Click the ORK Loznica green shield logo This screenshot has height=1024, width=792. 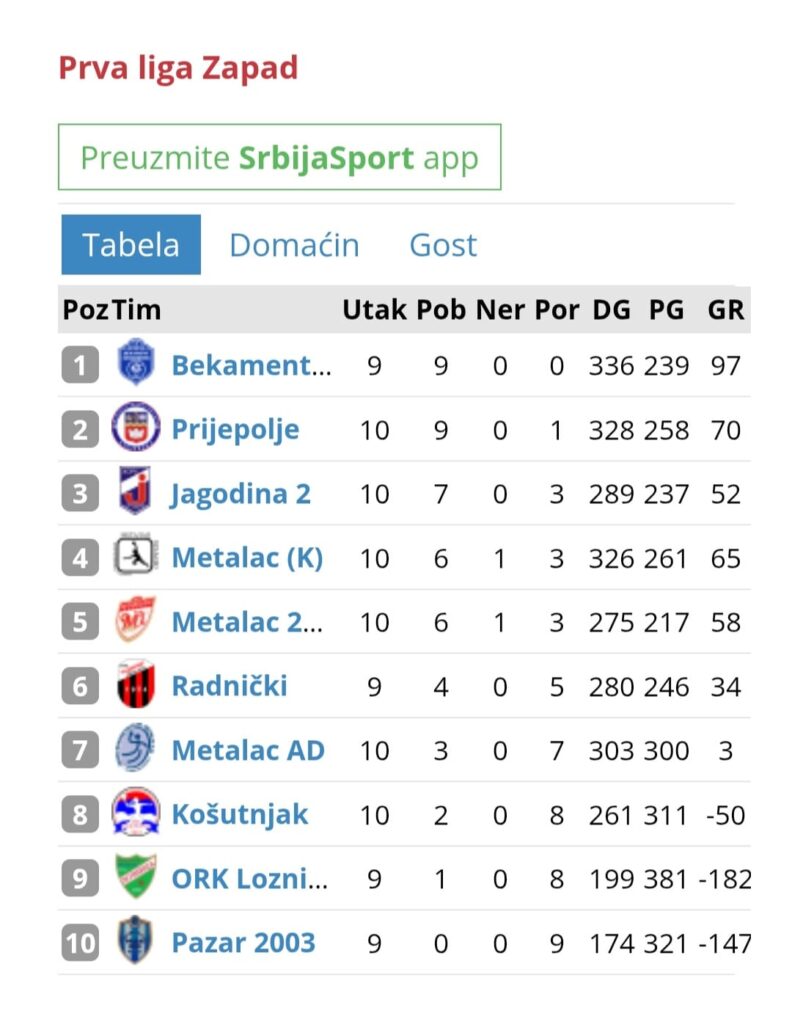tap(135, 876)
